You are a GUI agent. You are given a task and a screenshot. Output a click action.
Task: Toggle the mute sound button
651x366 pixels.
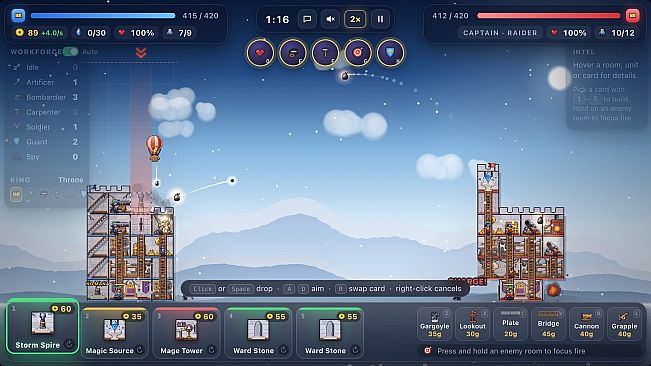click(330, 19)
